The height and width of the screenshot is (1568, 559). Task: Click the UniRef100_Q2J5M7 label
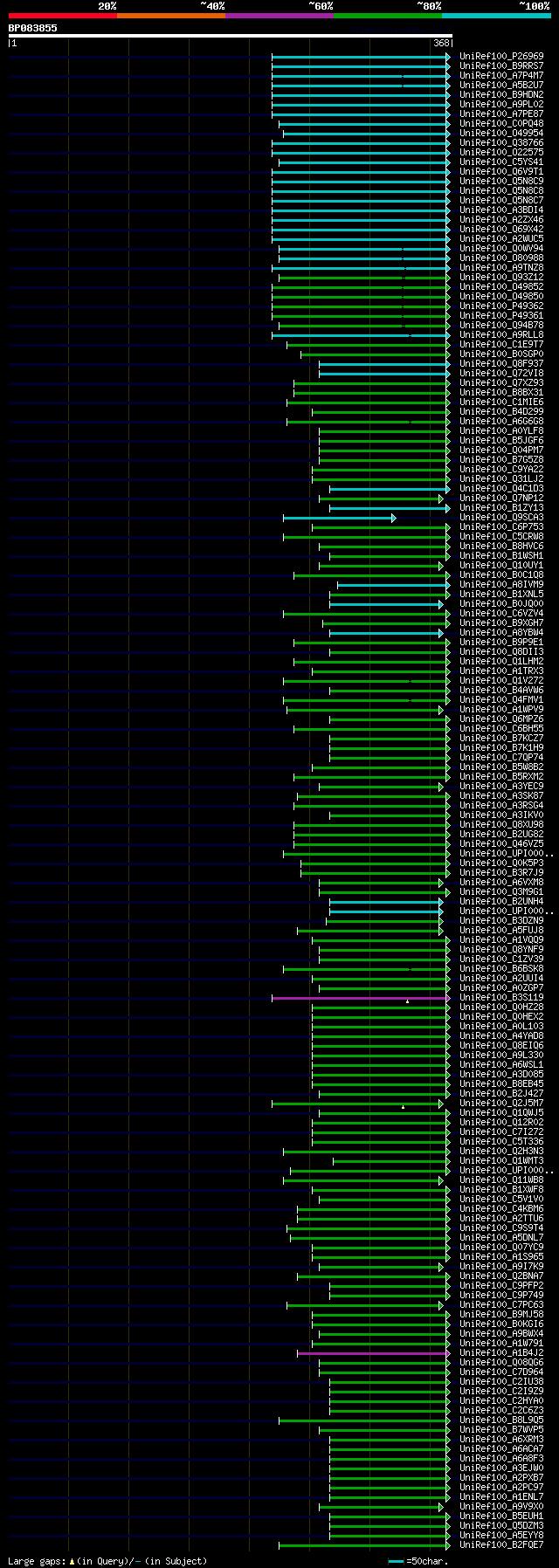[501, 1104]
